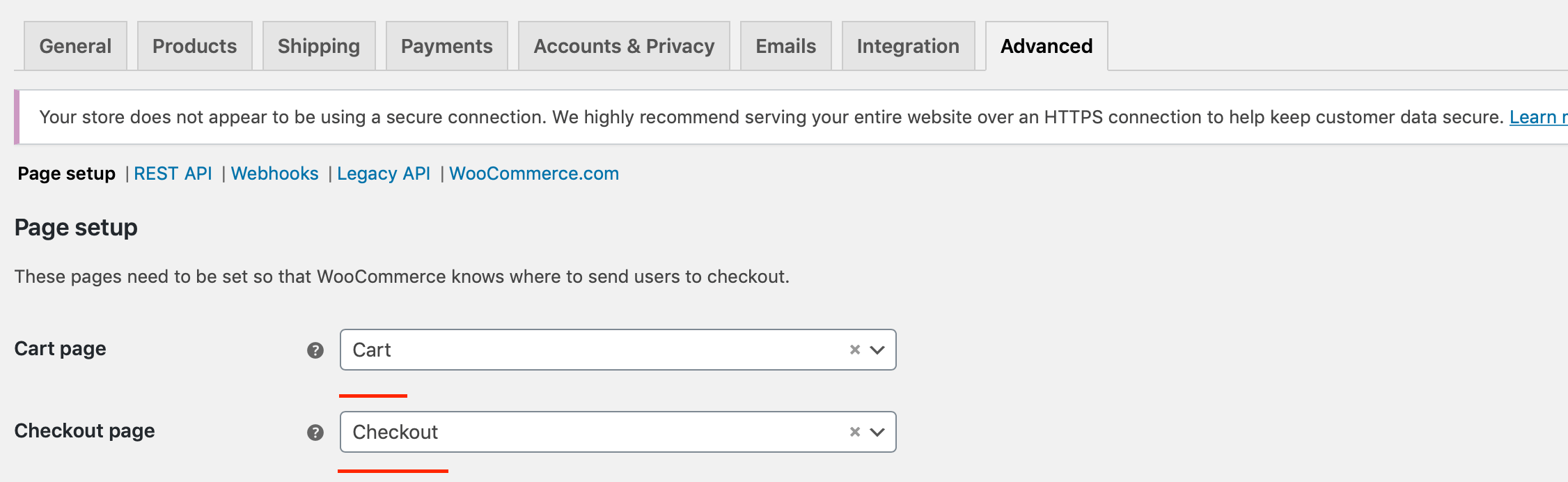The height and width of the screenshot is (482, 1568).
Task: Click the Checkout page help icon
Action: click(x=315, y=433)
